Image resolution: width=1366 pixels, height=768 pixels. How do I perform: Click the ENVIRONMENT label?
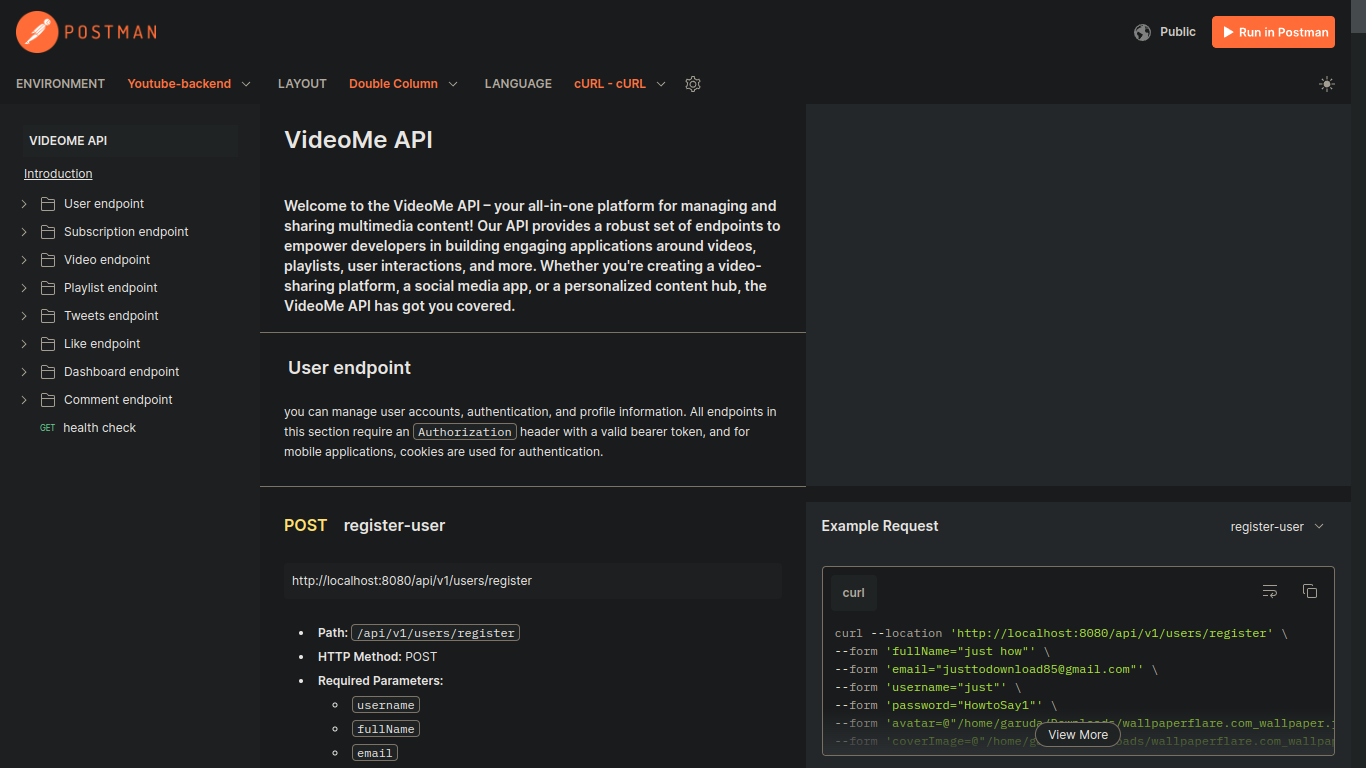coord(60,84)
